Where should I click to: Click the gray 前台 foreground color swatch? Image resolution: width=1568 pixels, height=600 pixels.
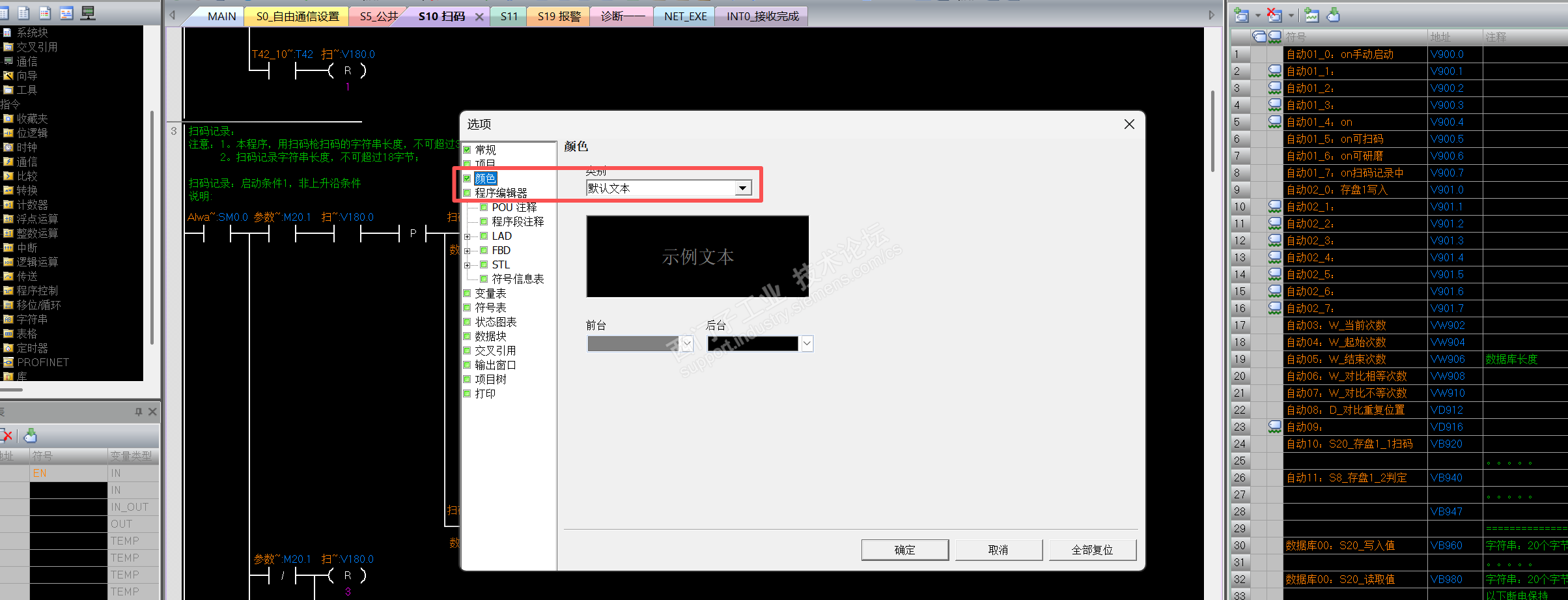click(x=634, y=343)
